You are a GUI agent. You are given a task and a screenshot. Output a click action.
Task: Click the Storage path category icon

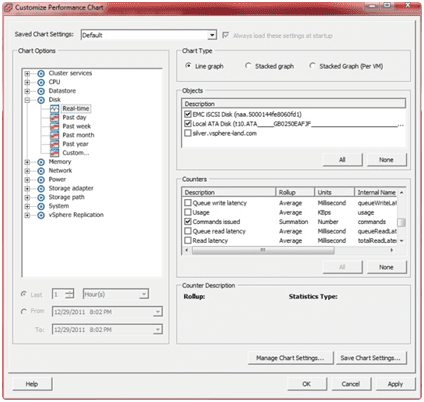coord(41,197)
